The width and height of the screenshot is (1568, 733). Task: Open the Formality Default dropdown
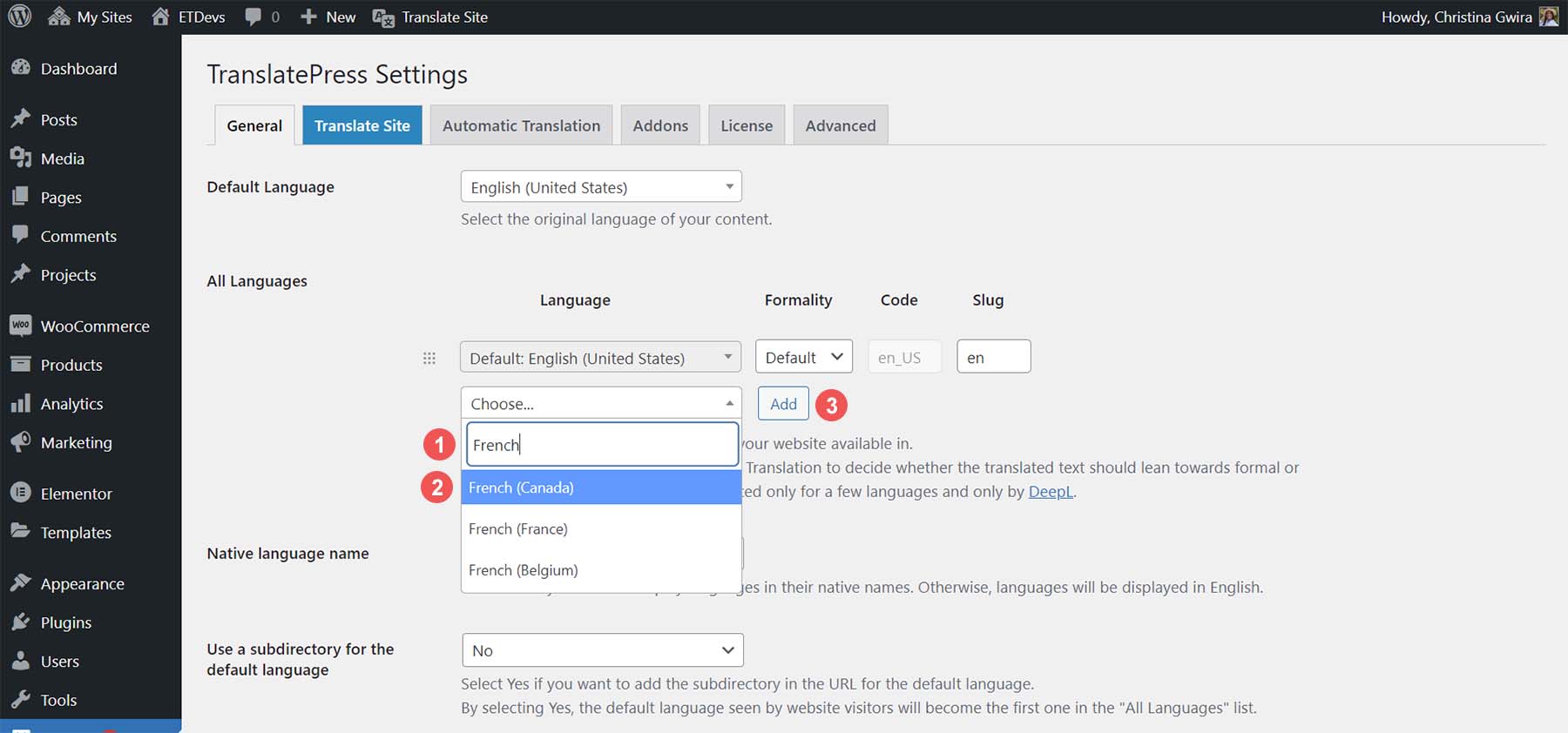[804, 357]
